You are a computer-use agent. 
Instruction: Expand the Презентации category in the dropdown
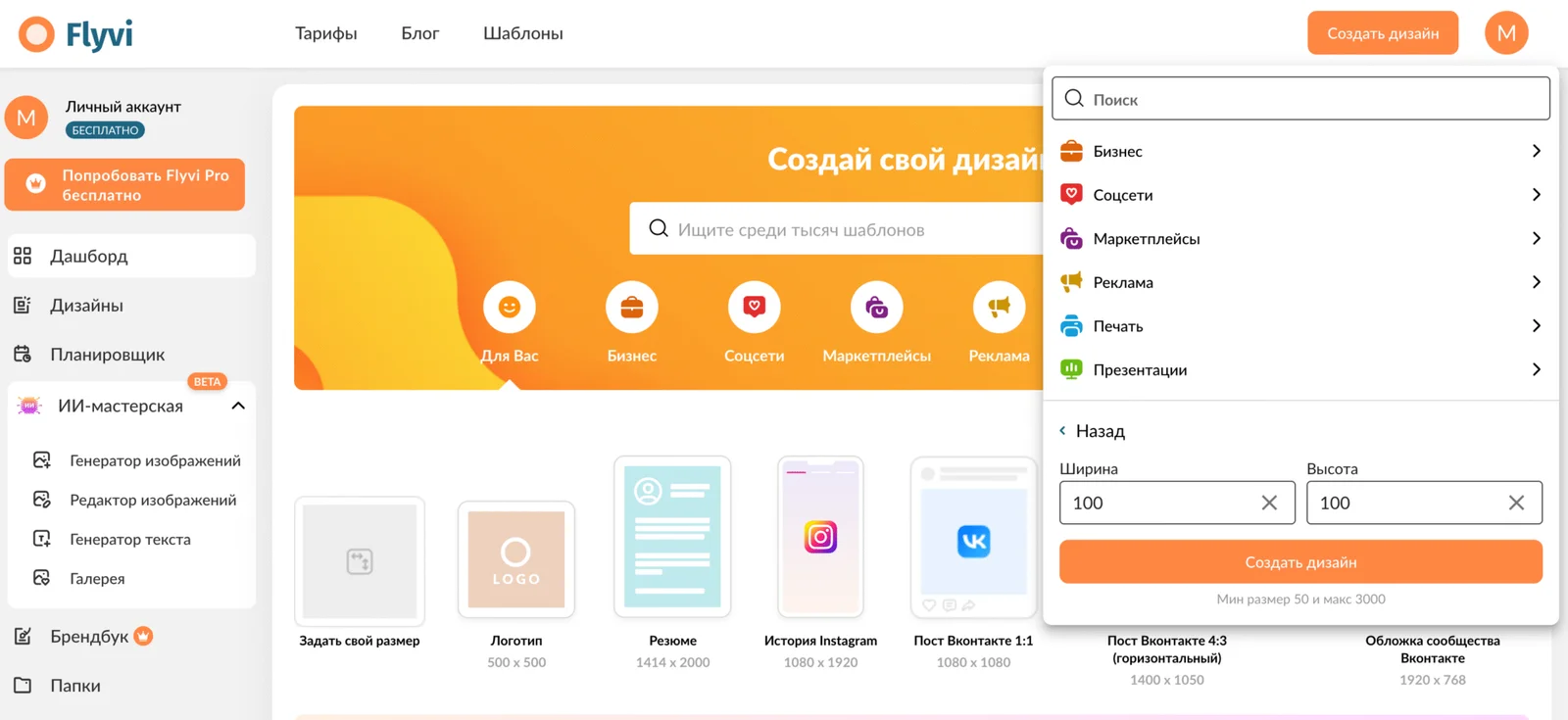pos(1536,369)
